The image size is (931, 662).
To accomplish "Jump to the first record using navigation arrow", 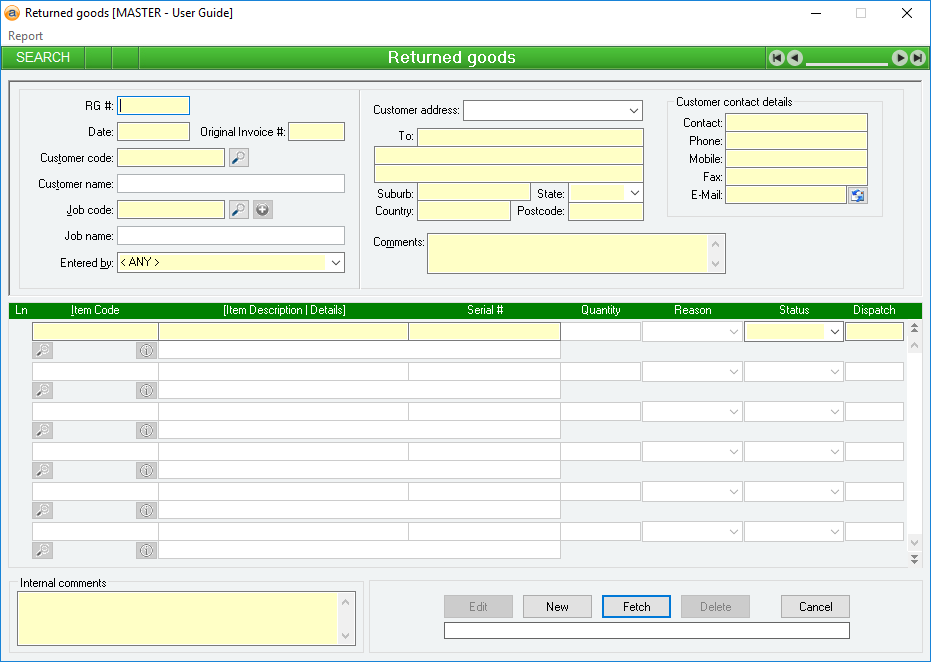I will click(x=776, y=58).
